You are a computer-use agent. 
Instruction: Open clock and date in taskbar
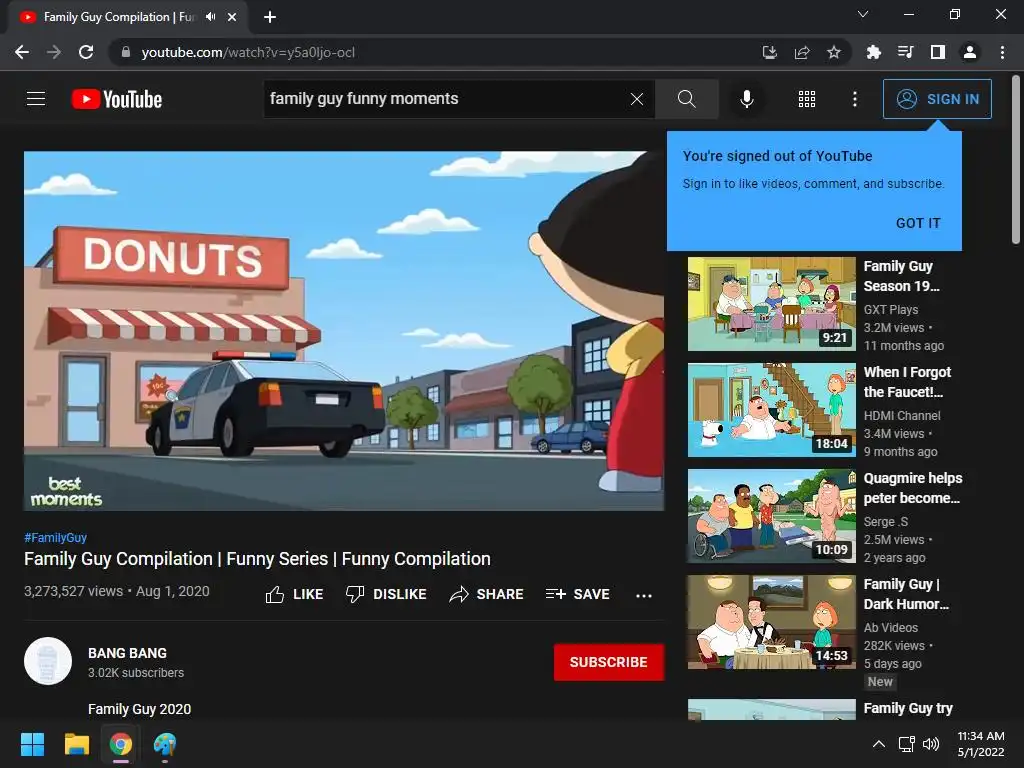pyautogui.click(x=981, y=744)
